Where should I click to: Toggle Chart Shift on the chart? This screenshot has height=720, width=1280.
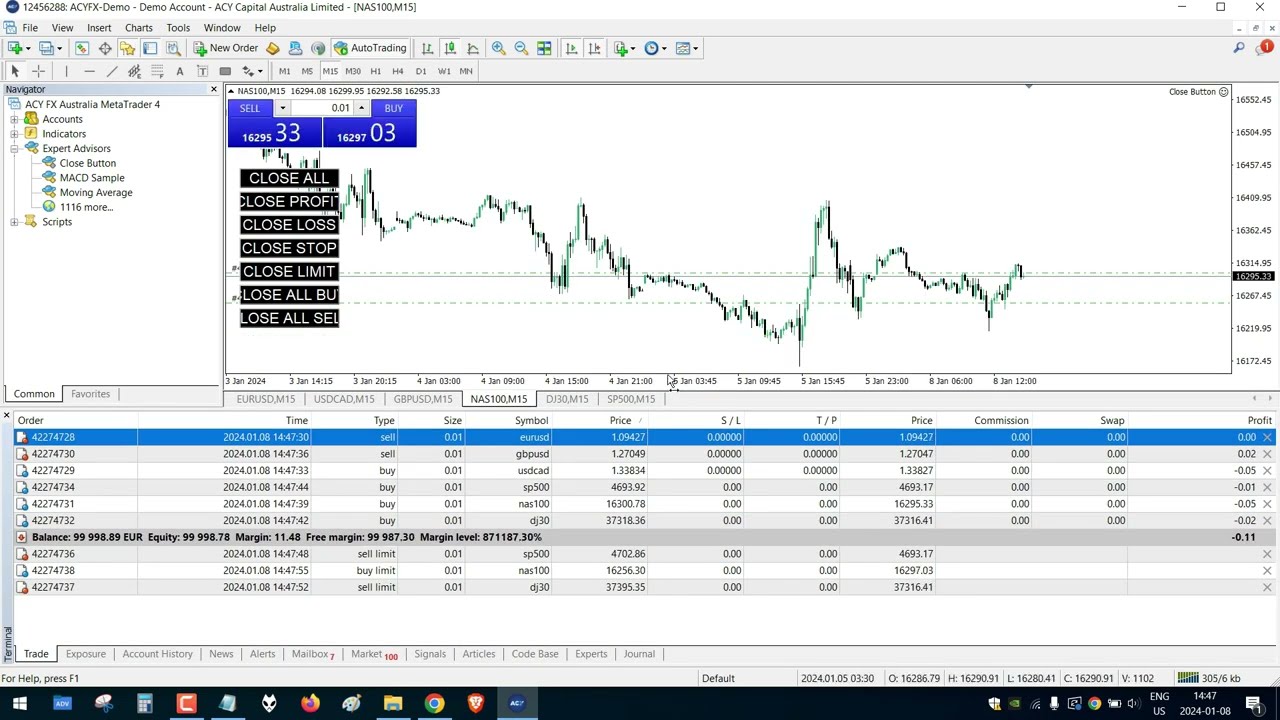pyautogui.click(x=594, y=48)
